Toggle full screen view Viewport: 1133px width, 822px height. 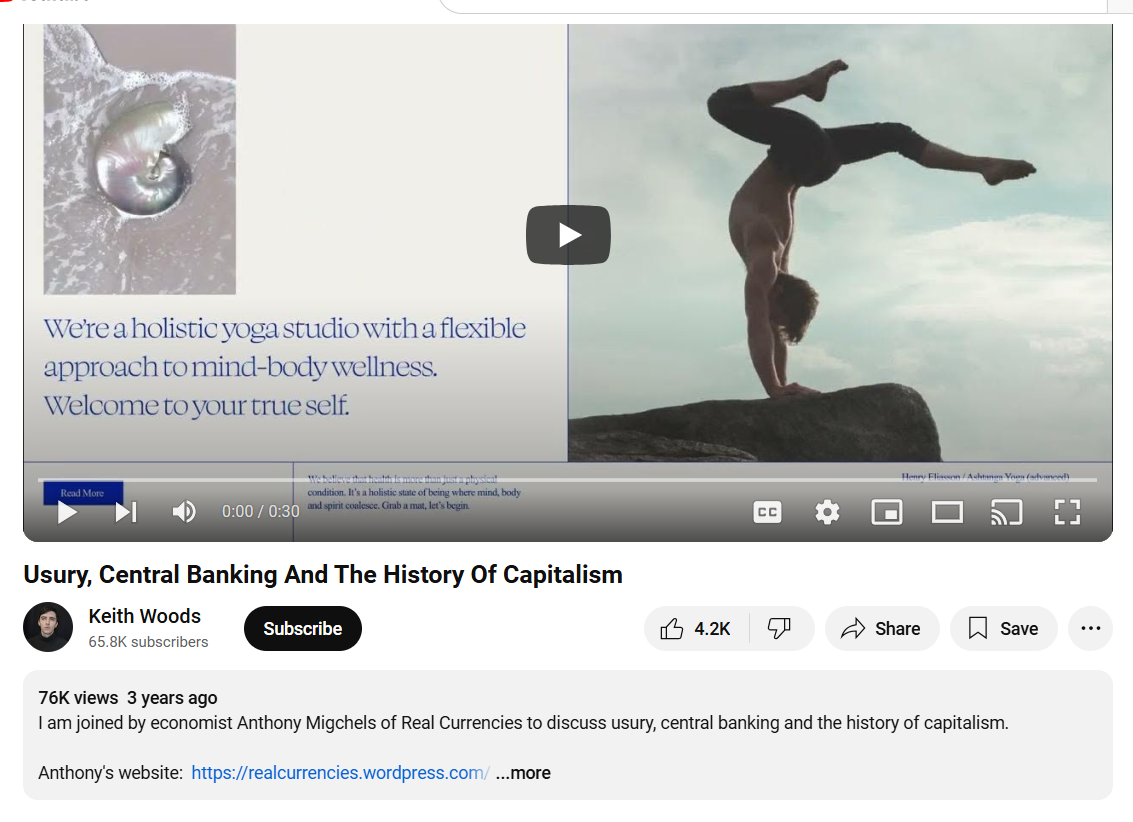point(1067,512)
